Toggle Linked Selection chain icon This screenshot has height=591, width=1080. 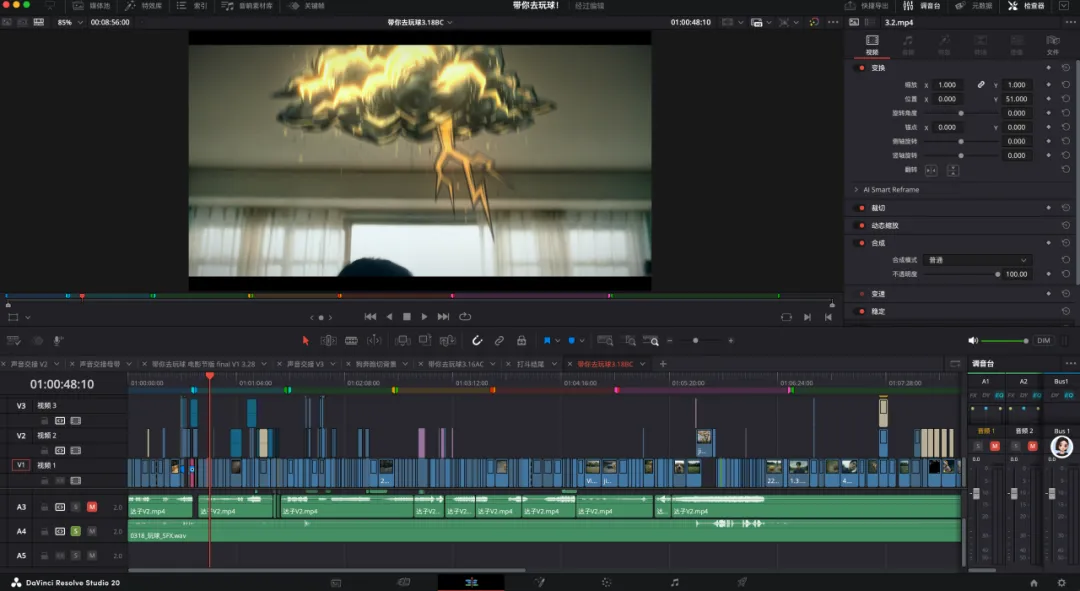tap(499, 340)
